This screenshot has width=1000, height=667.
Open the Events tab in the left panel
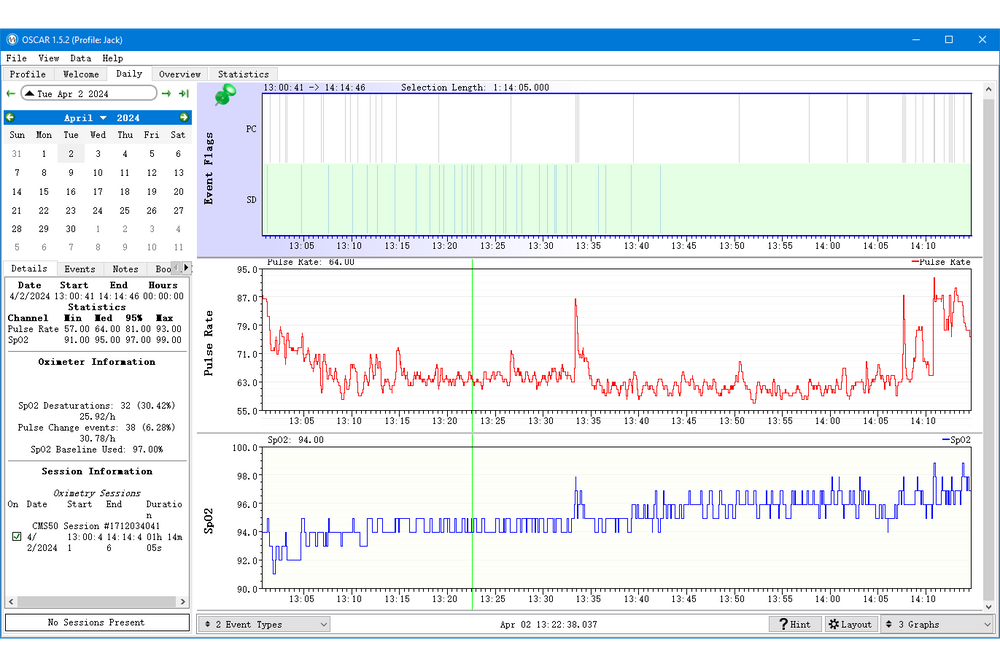(80, 269)
